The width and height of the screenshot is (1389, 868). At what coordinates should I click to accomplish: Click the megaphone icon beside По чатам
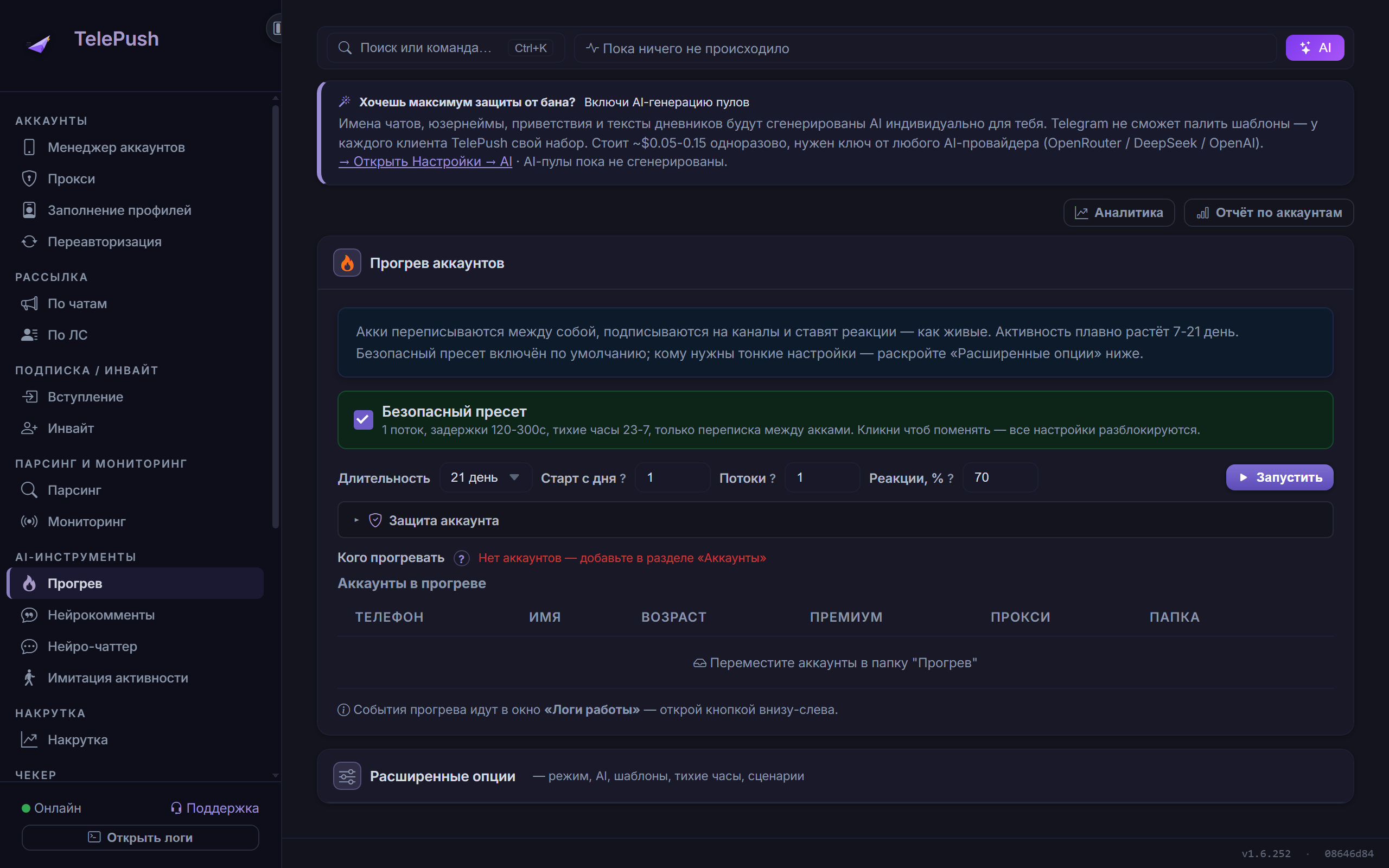click(x=29, y=303)
